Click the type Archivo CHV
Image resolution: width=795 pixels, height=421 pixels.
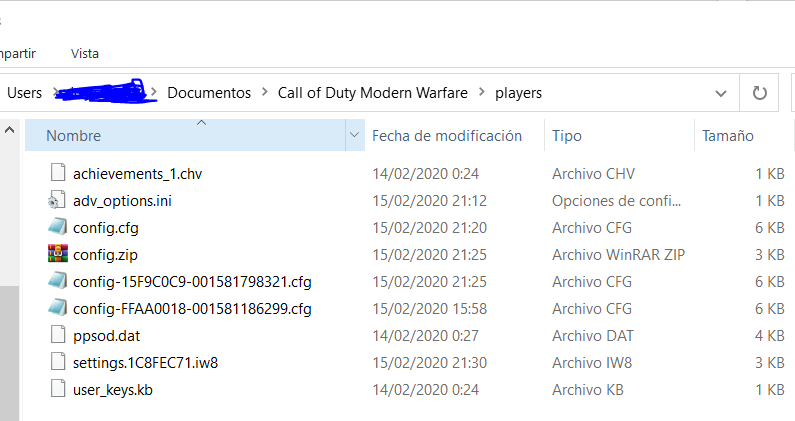click(593, 174)
